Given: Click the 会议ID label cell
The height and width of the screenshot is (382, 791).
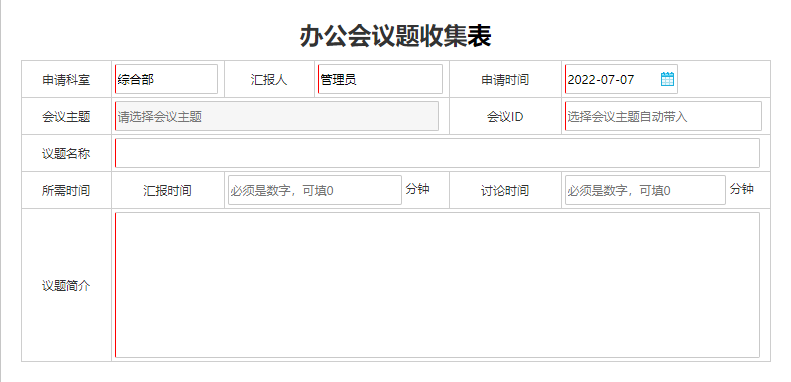Looking at the screenshot, I should point(505,117).
